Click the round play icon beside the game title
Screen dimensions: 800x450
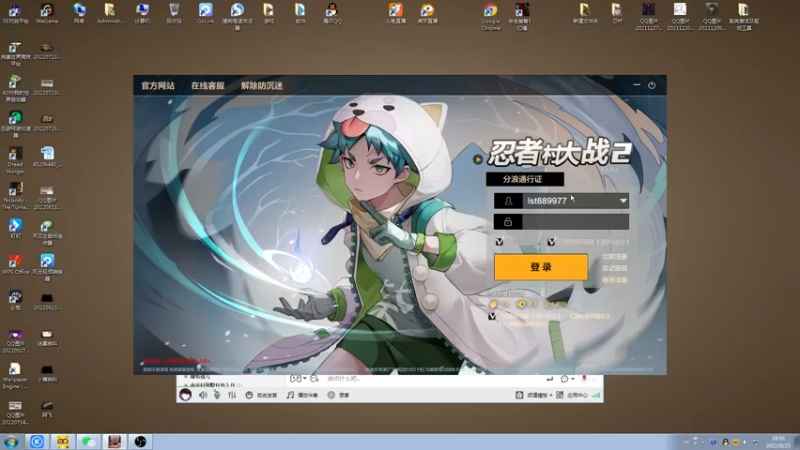[478, 160]
